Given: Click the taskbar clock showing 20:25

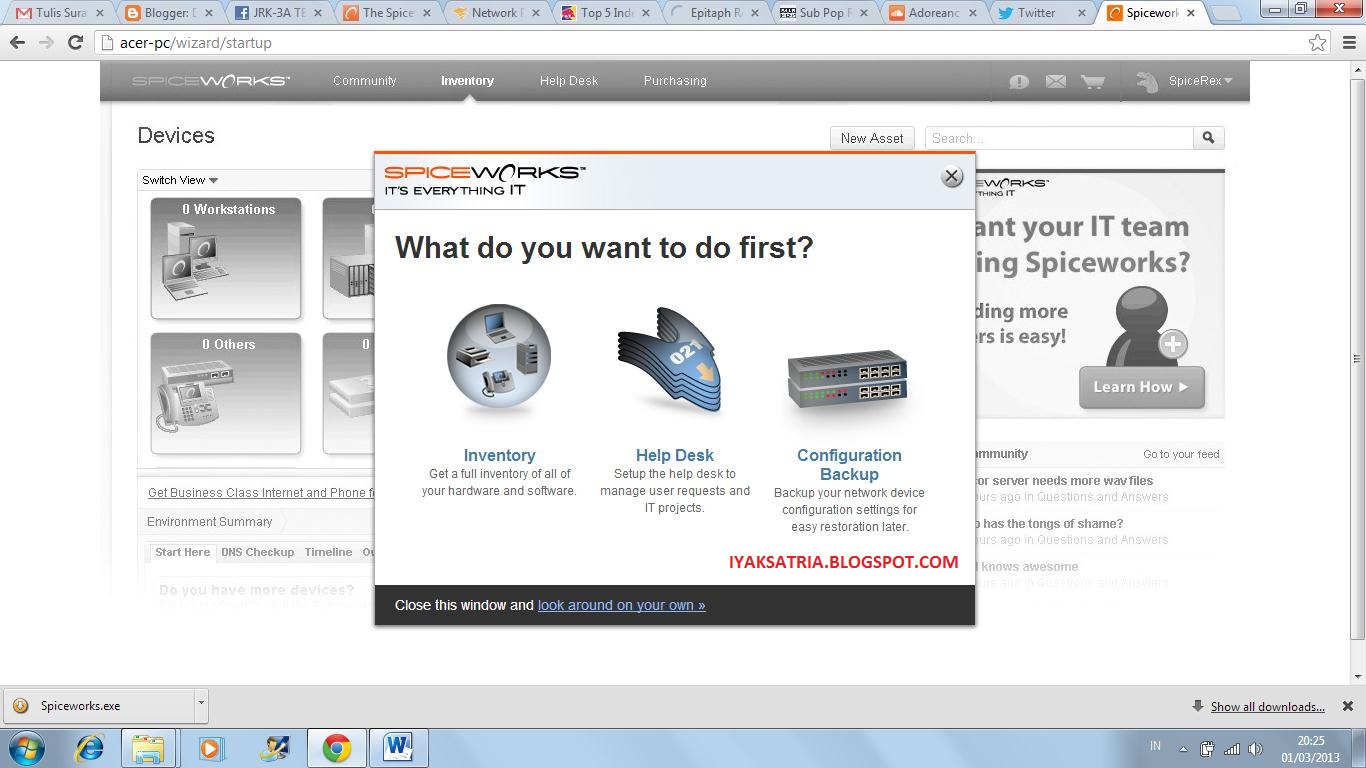Looking at the screenshot, I should click(1310, 749).
